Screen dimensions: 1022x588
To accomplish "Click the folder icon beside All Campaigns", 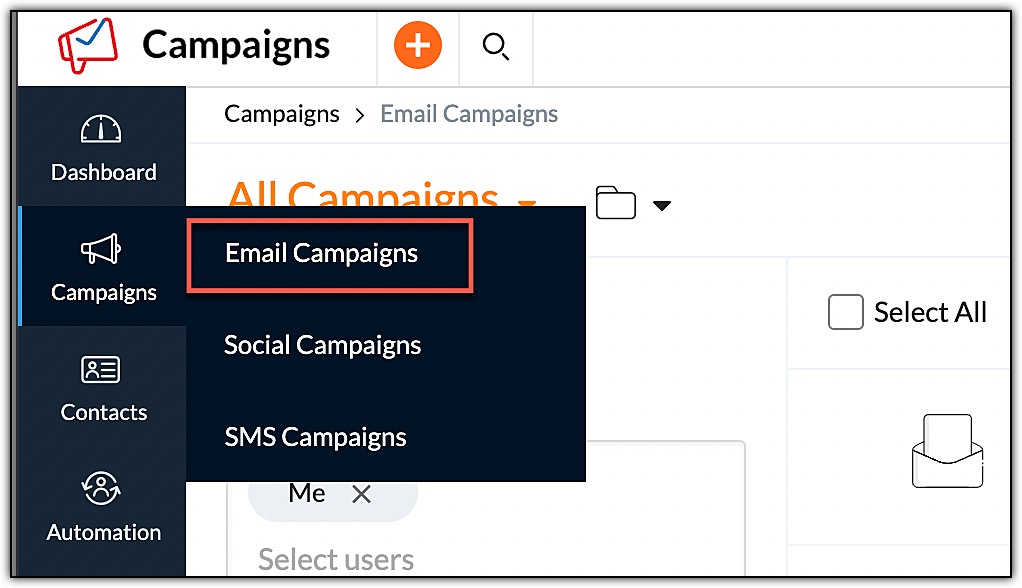I will (615, 203).
